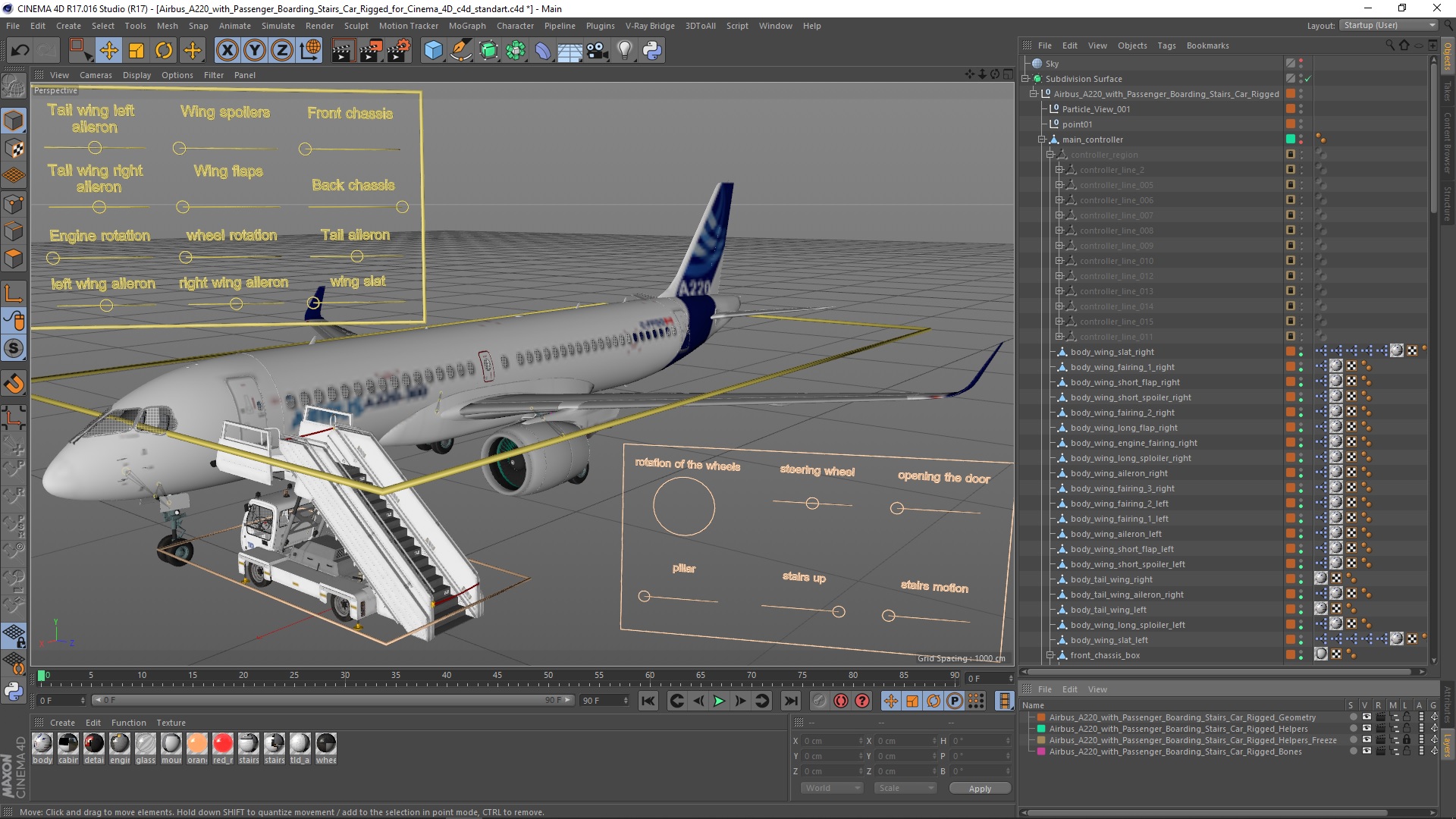This screenshot has width=1456, height=819.
Task: Toggle Z axis lock
Action: click(x=282, y=51)
